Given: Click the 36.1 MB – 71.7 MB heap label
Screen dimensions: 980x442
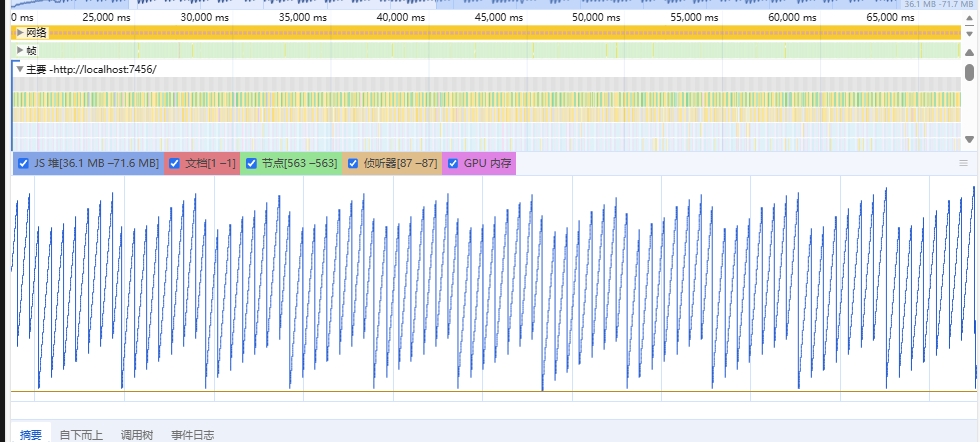Looking at the screenshot, I should click(x=938, y=5).
